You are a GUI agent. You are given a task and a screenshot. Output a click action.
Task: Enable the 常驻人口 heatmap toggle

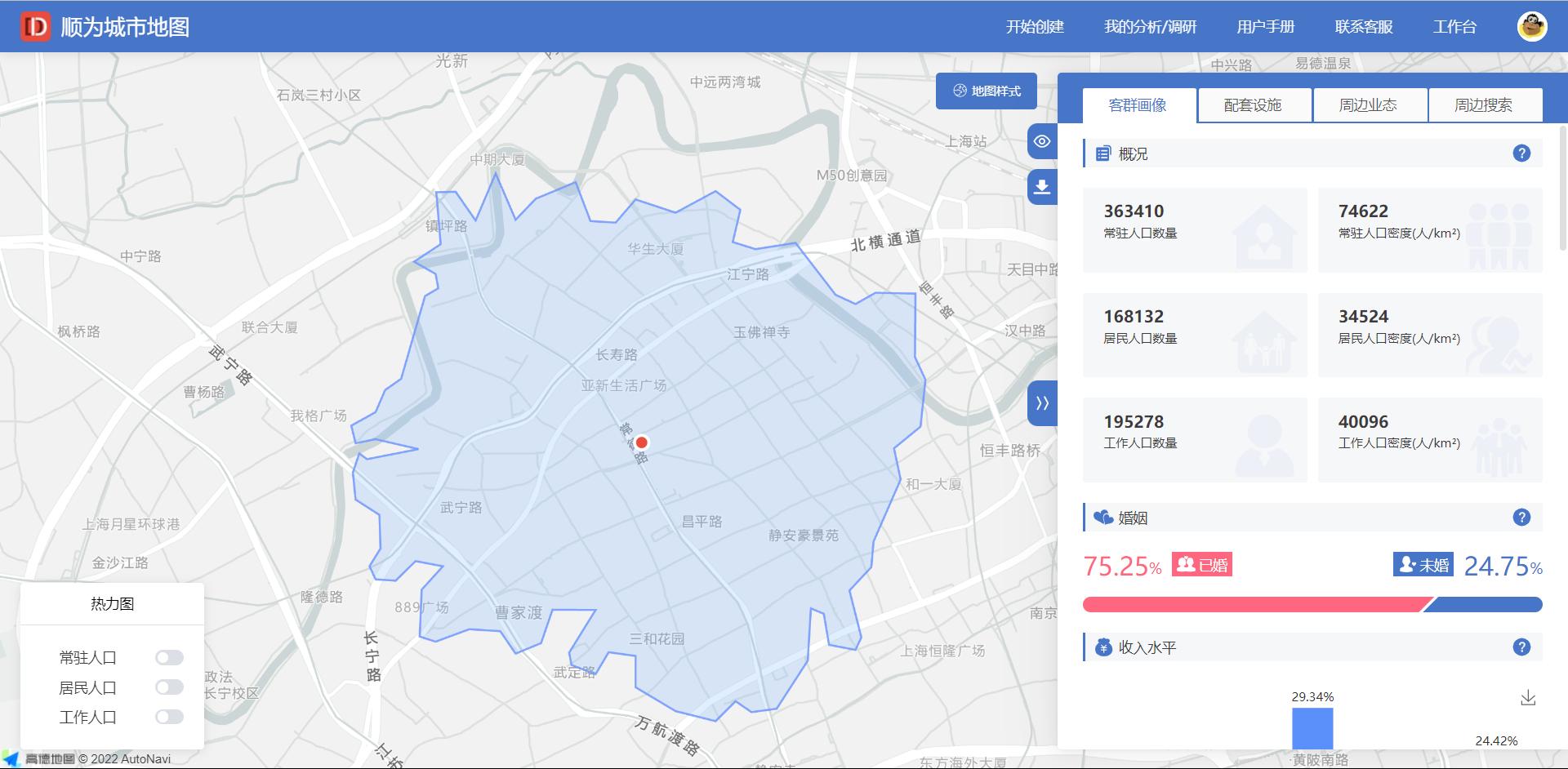click(x=169, y=658)
